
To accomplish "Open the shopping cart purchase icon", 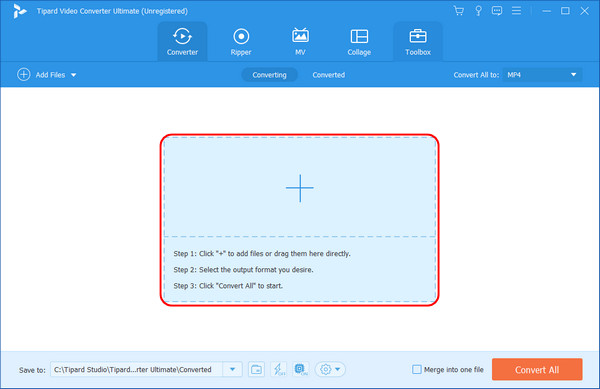I will pos(458,11).
